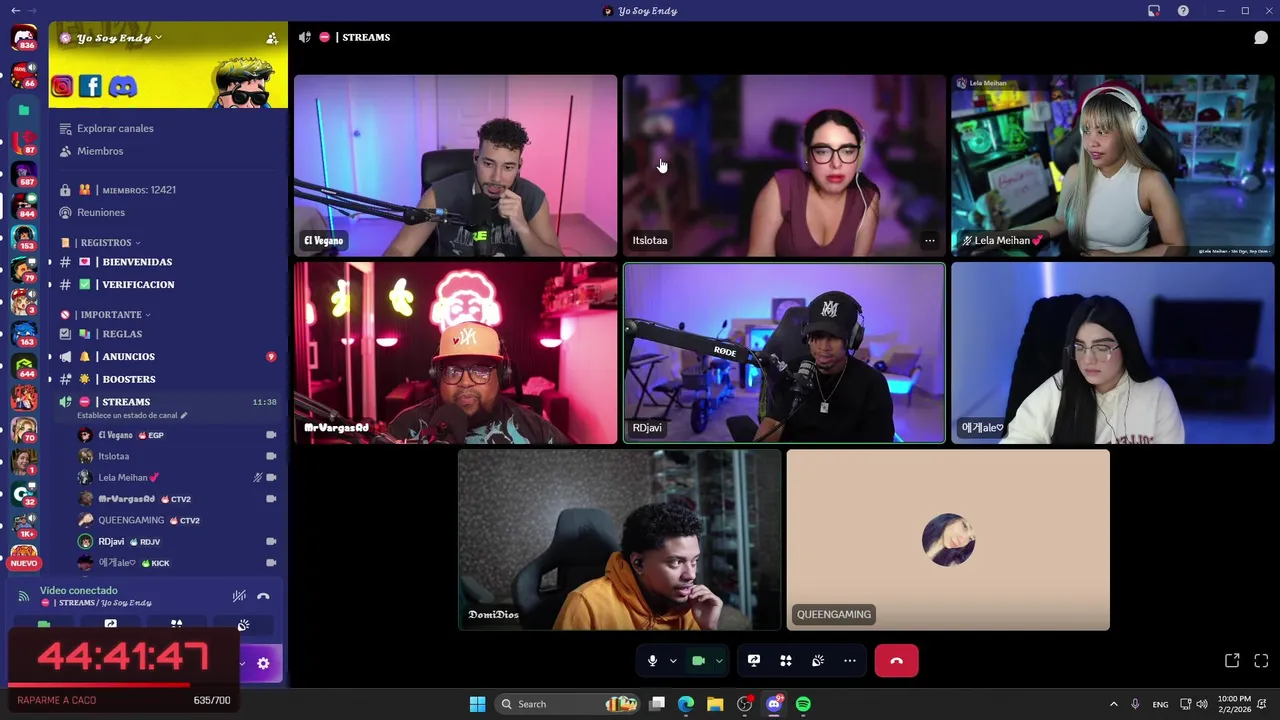Open volume control in system tray

[x=1201, y=704]
